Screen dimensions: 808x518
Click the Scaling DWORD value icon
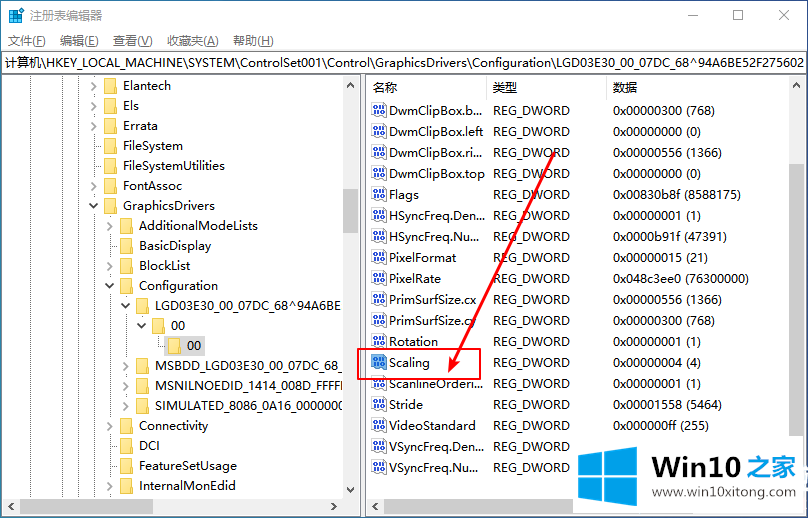379,362
